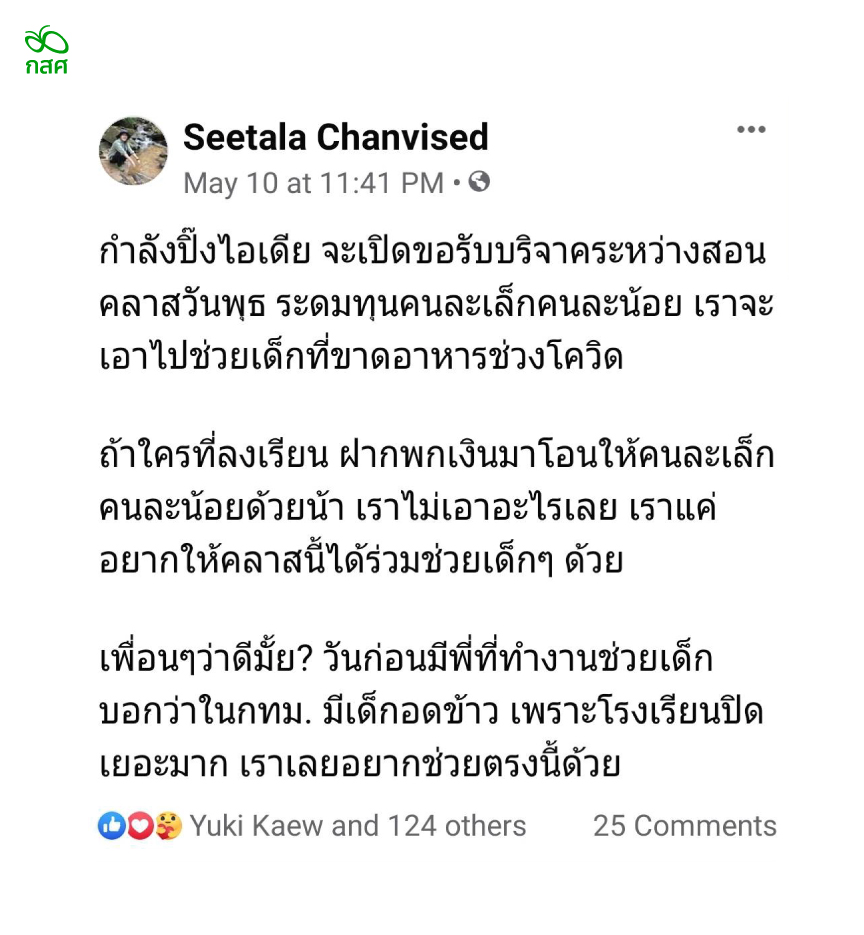Open Yuki Kaew and 124 others list
Image resolution: width=864 pixels, height=935 pixels.
(x=358, y=826)
